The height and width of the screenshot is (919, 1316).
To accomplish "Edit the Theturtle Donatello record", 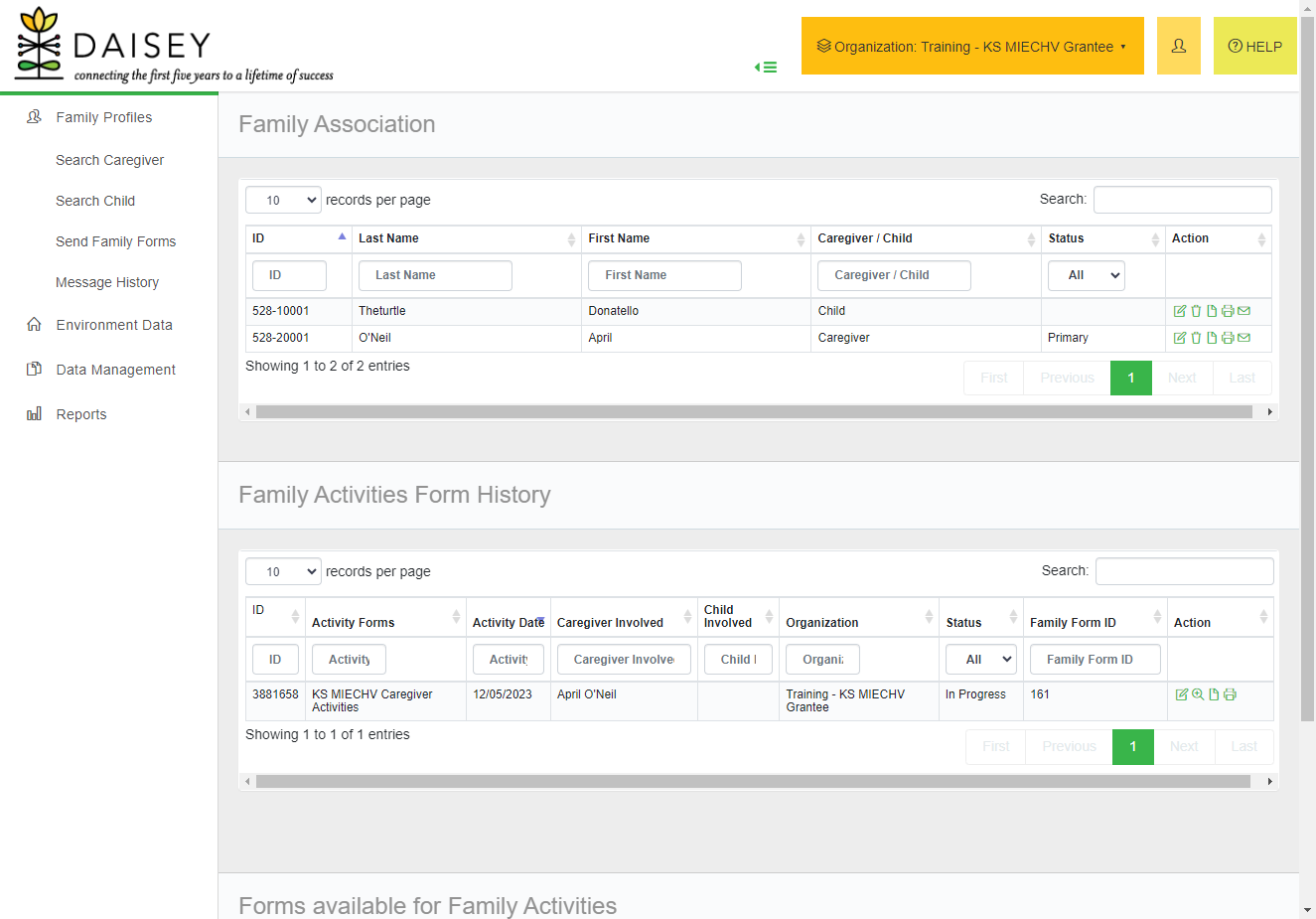I will coord(1180,311).
